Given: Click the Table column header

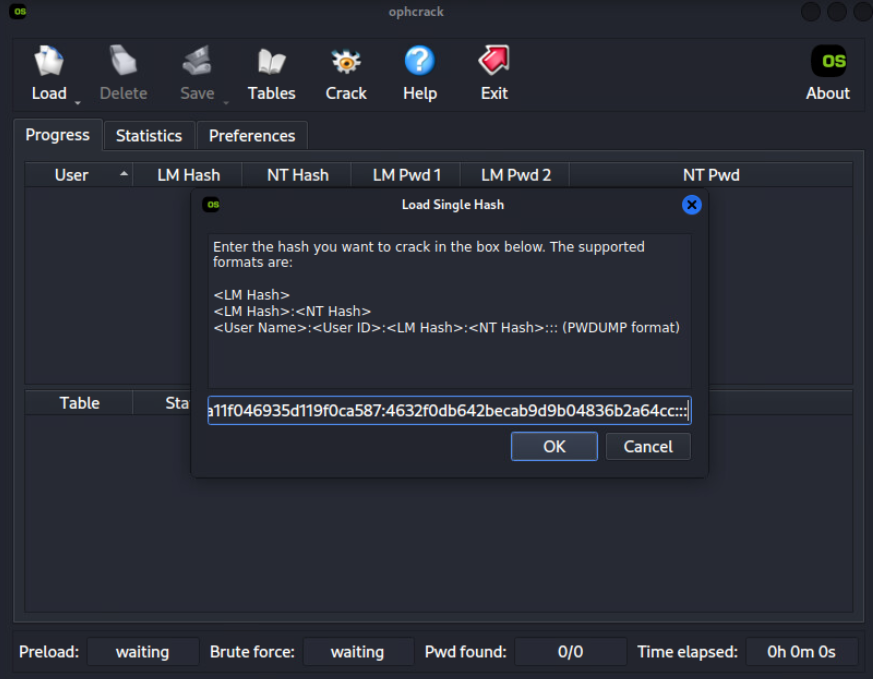Looking at the screenshot, I should click(79, 403).
